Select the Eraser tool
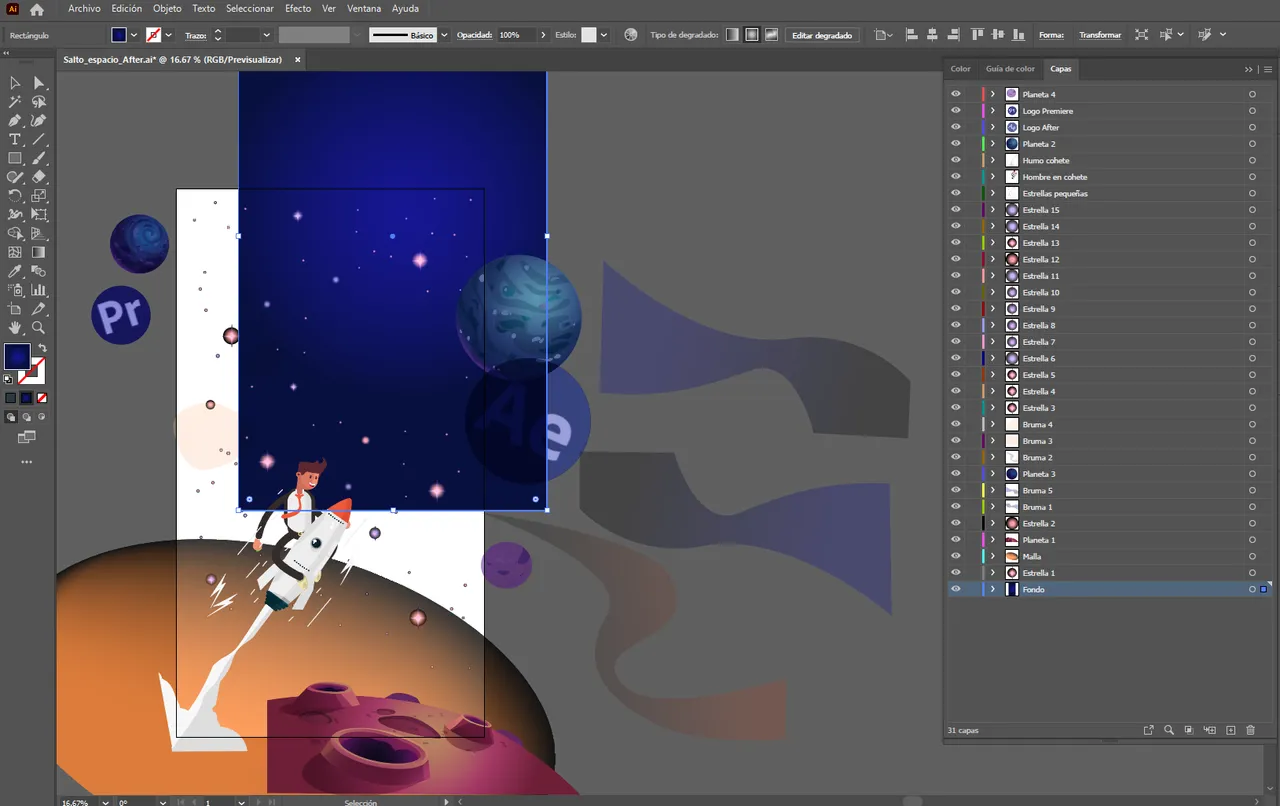The height and width of the screenshot is (806, 1280). 39,177
